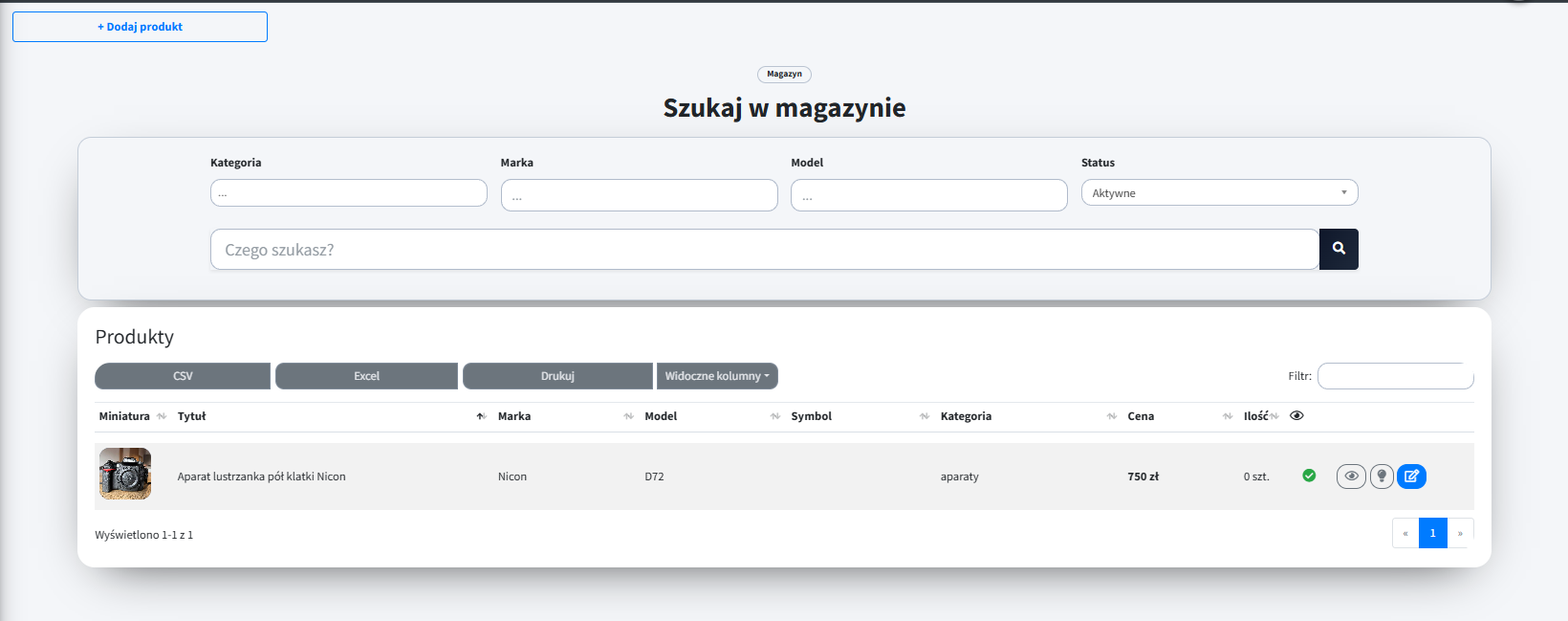Screen dimensions: 1568x621
Task: Focus the Czego szukasz search field
Action: 765,249
